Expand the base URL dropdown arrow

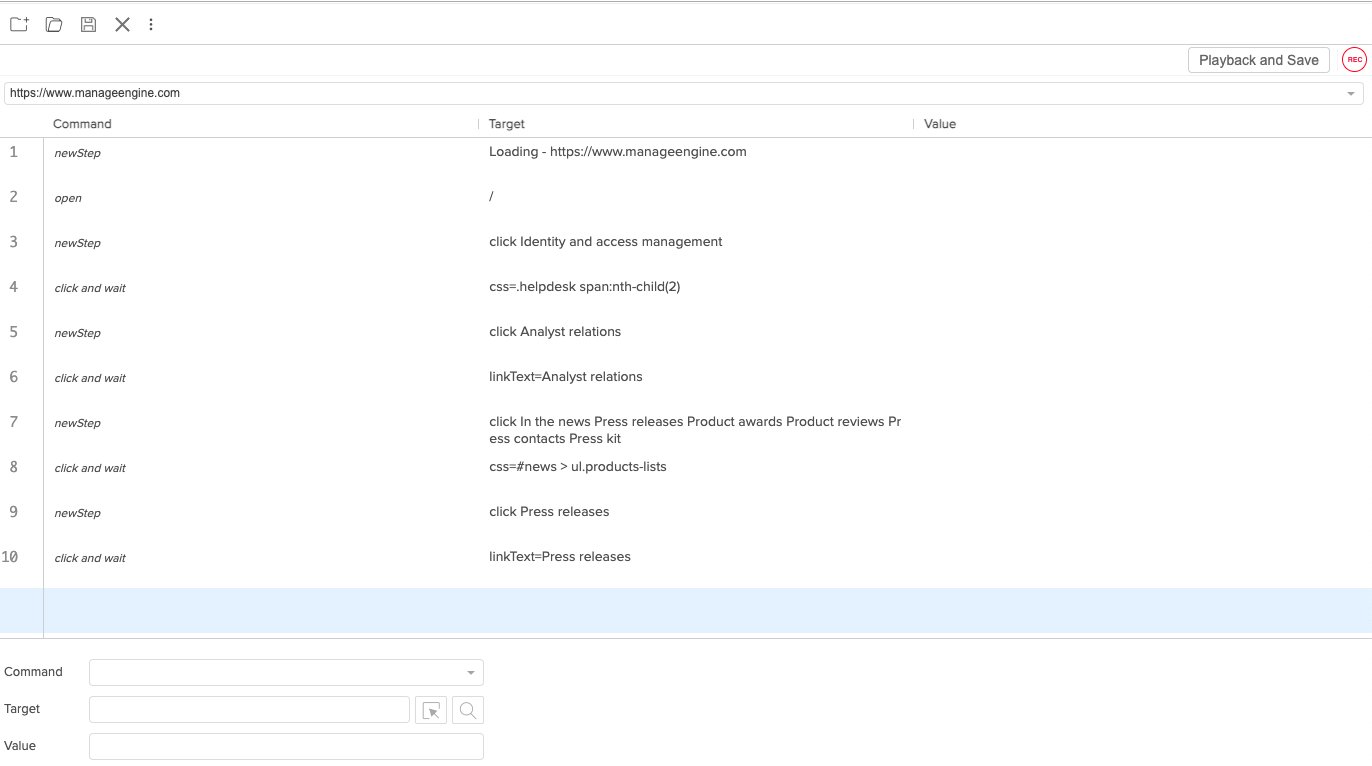(1351, 94)
